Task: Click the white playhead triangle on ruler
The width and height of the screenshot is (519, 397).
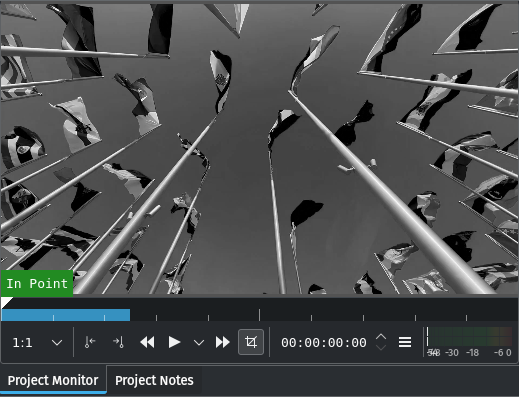Action: 6,302
